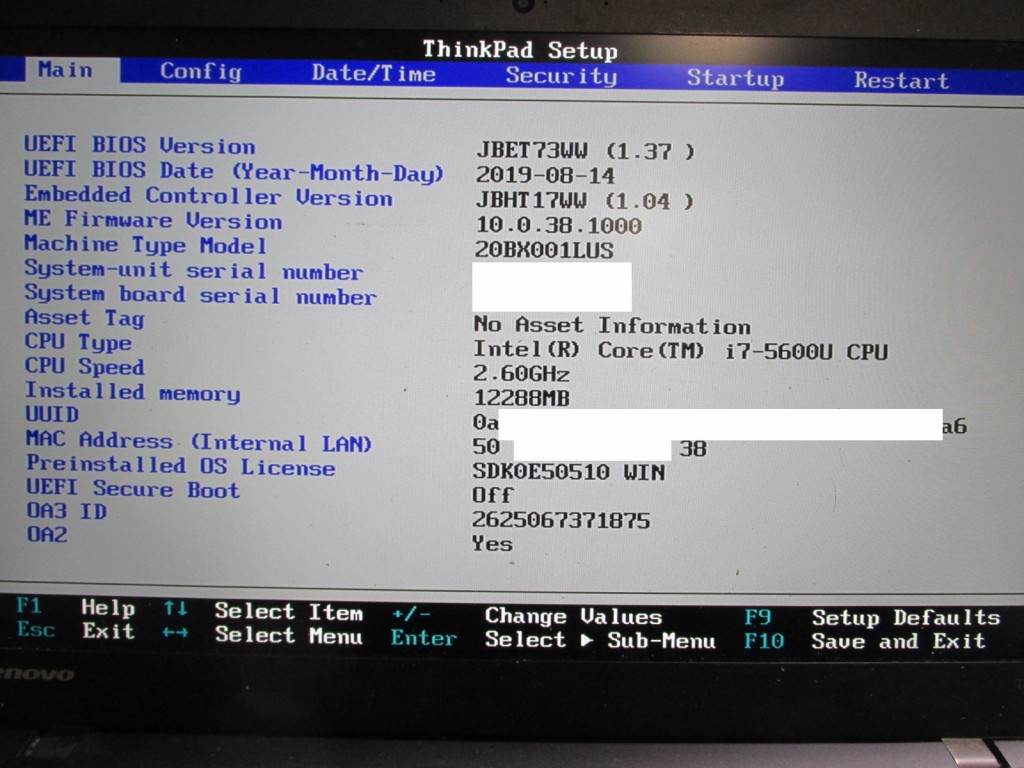Click the UEFI BIOS Date label
This screenshot has width=1024, height=768.
tap(234, 171)
